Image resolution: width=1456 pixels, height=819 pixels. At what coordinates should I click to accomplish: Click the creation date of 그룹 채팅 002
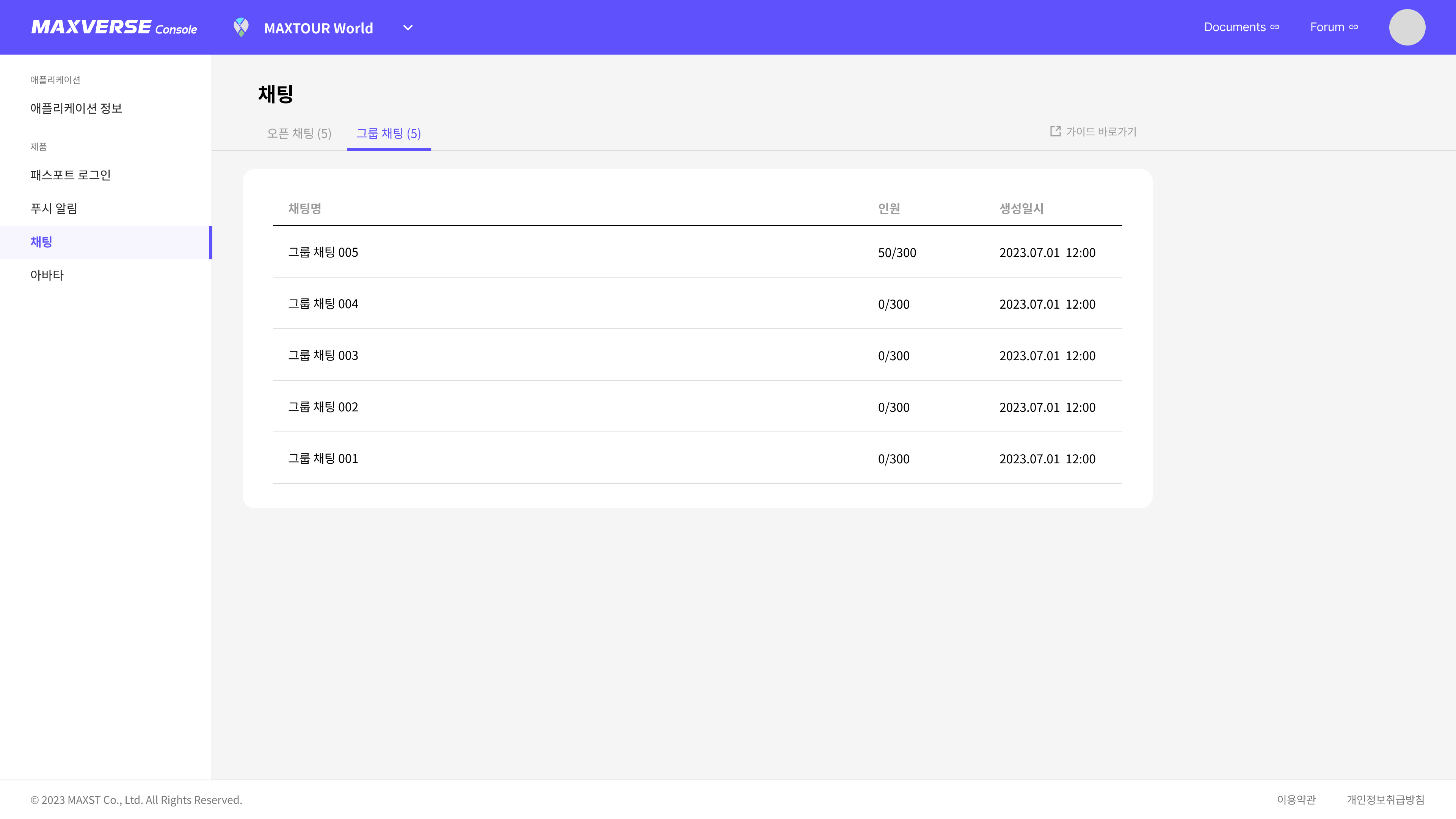[x=1047, y=407]
